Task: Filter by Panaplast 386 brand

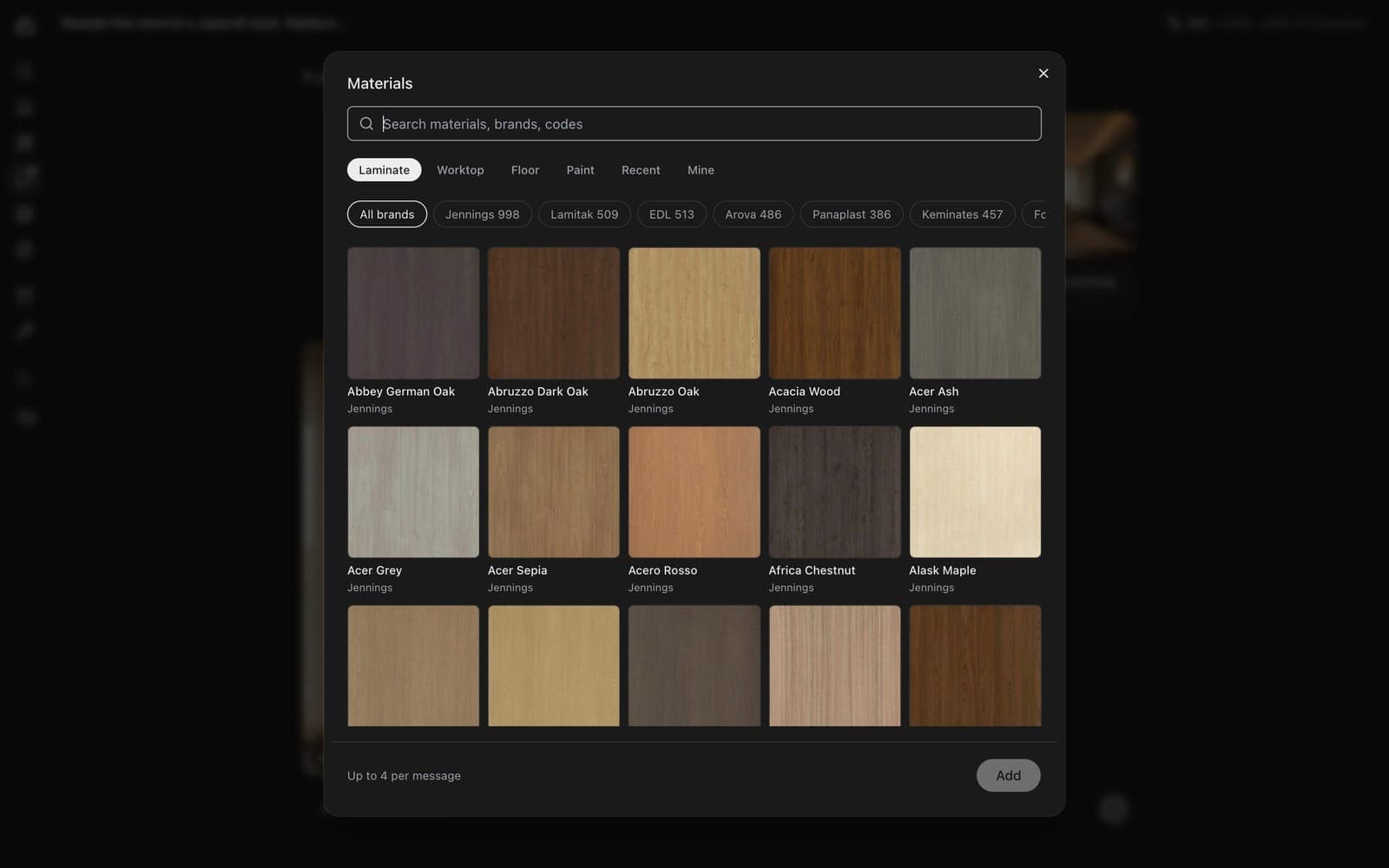Action: pyautogui.click(x=852, y=214)
